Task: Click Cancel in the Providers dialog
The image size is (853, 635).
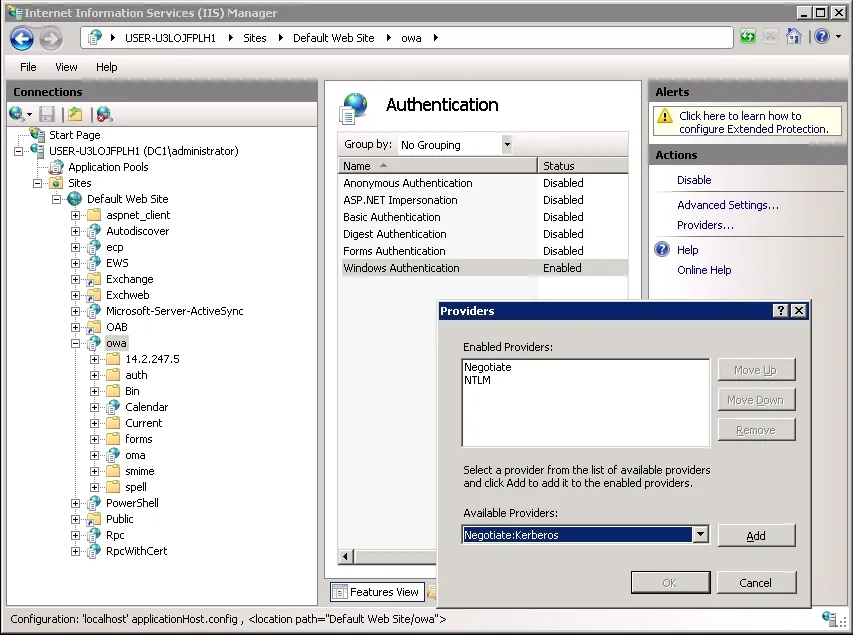Action: [x=756, y=583]
